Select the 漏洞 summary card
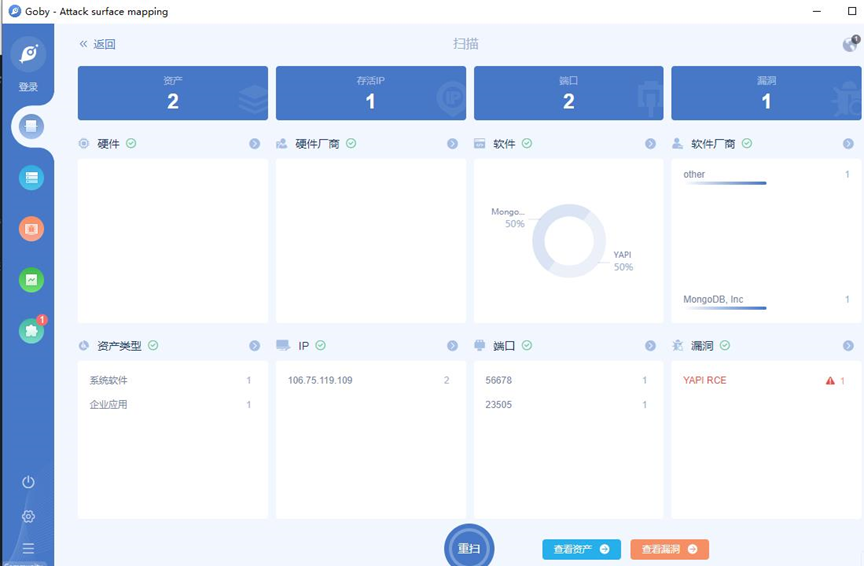The width and height of the screenshot is (864, 566). tap(766, 93)
